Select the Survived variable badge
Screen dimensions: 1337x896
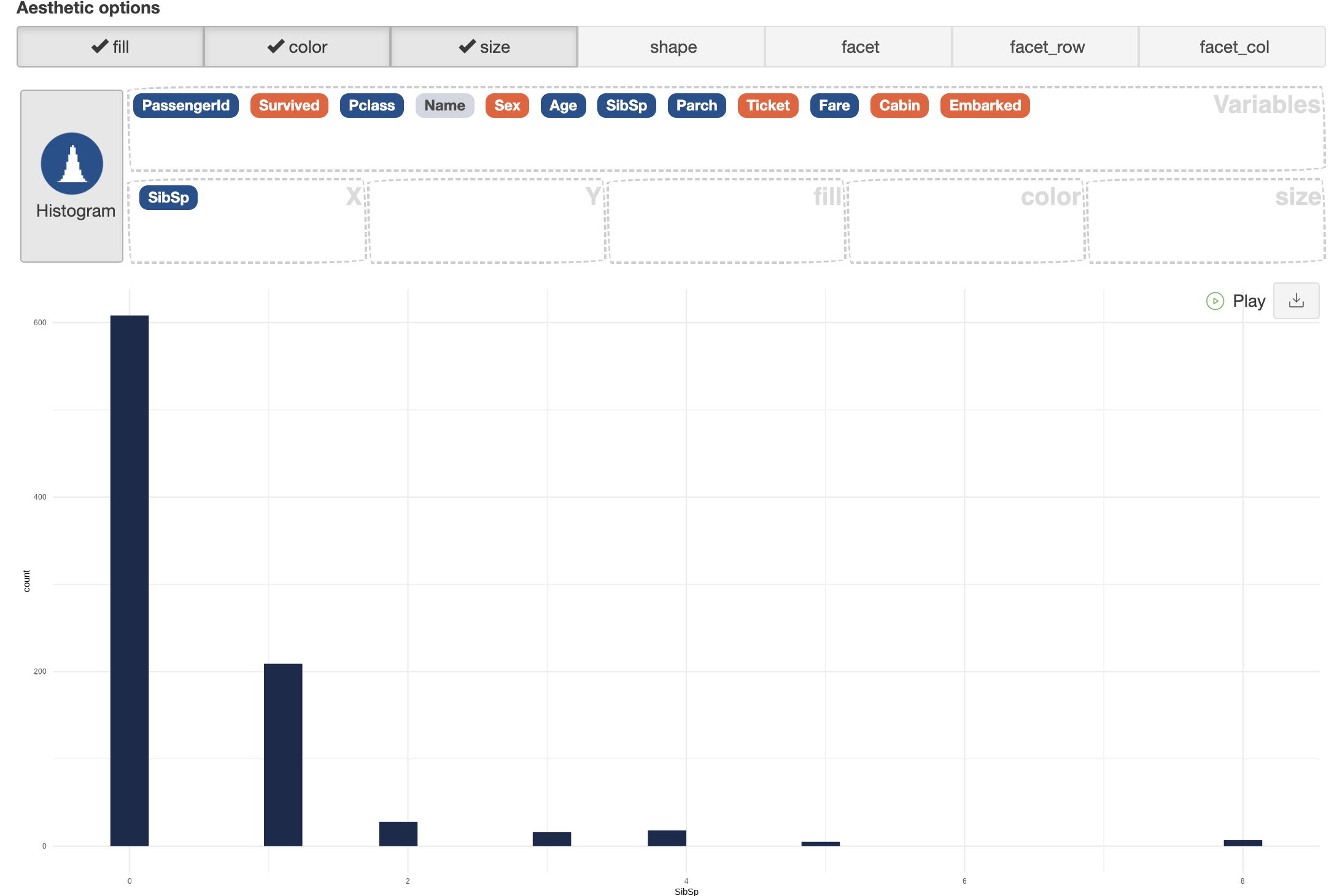point(289,106)
